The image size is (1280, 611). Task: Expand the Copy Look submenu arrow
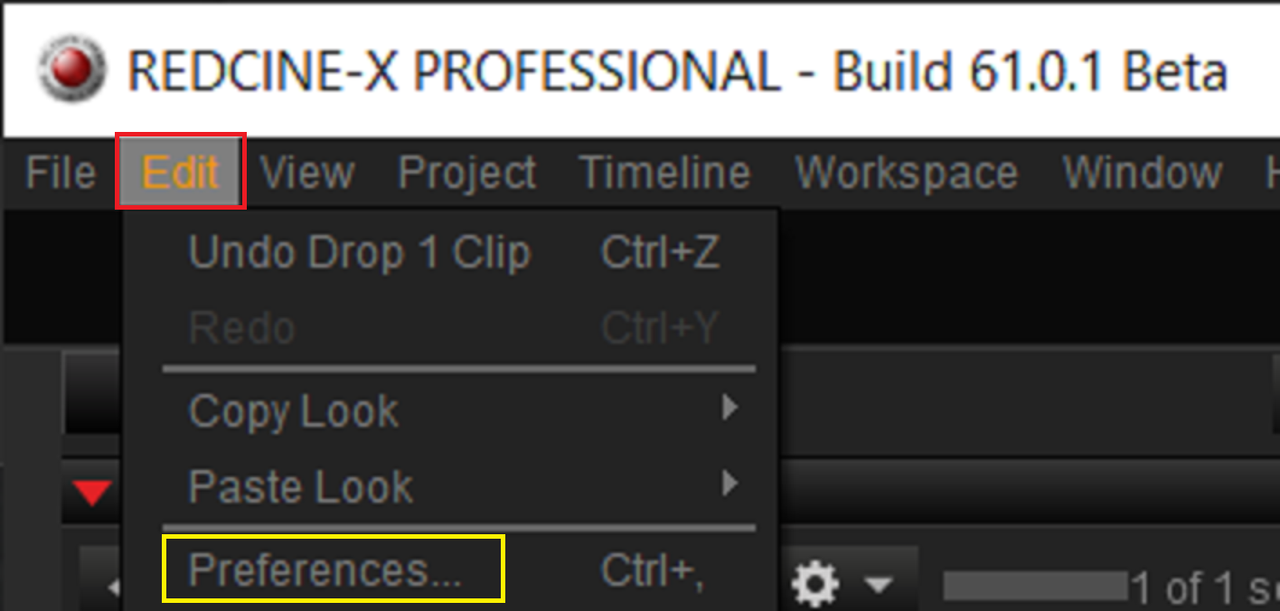click(x=731, y=408)
